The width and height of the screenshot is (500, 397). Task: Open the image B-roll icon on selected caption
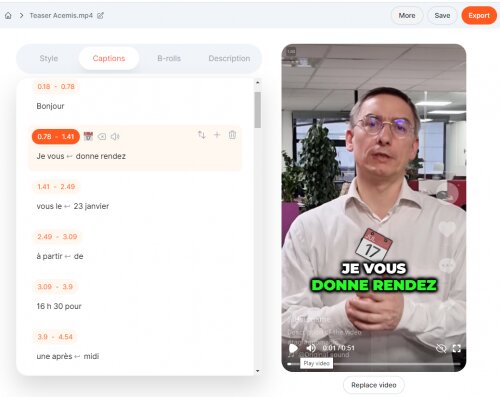(102, 136)
